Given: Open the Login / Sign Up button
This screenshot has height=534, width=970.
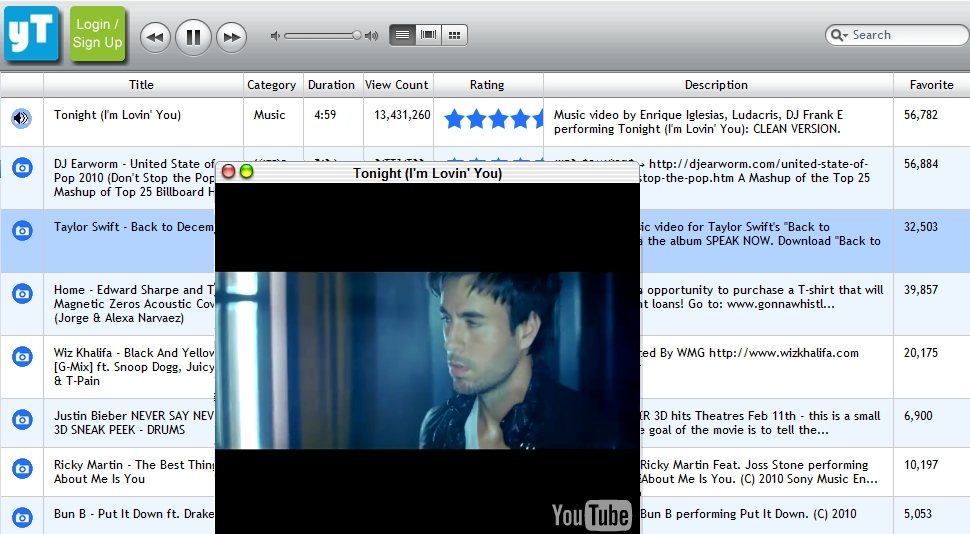Looking at the screenshot, I should (97, 33).
